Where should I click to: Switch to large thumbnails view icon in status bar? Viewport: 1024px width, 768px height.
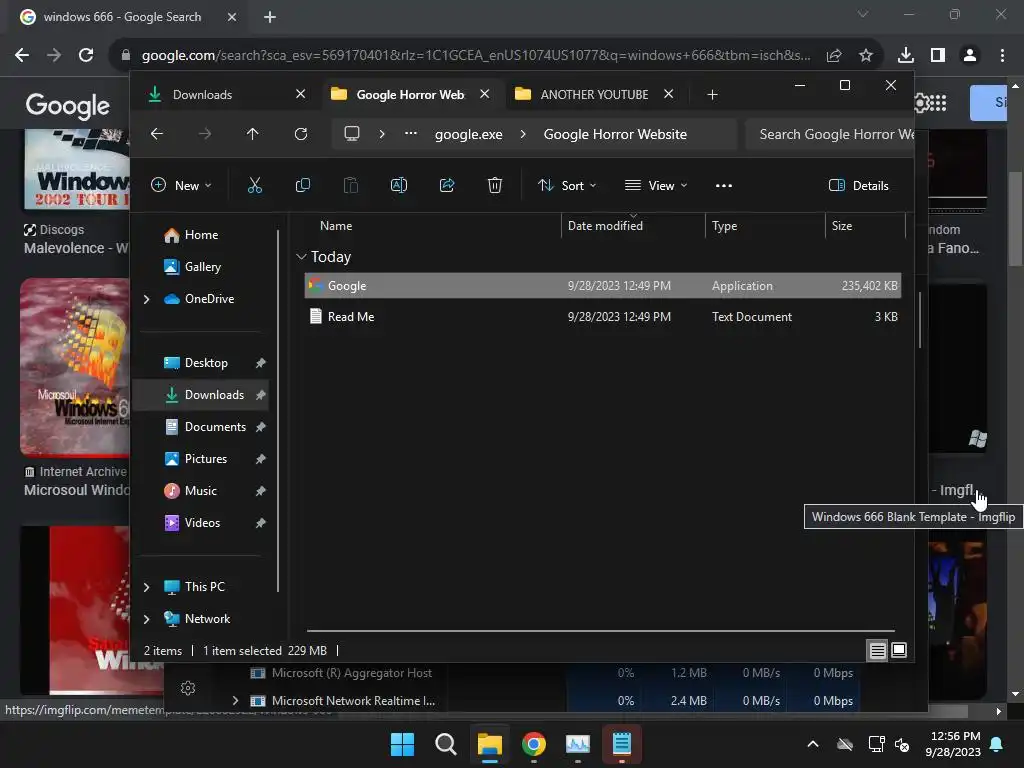coord(899,650)
